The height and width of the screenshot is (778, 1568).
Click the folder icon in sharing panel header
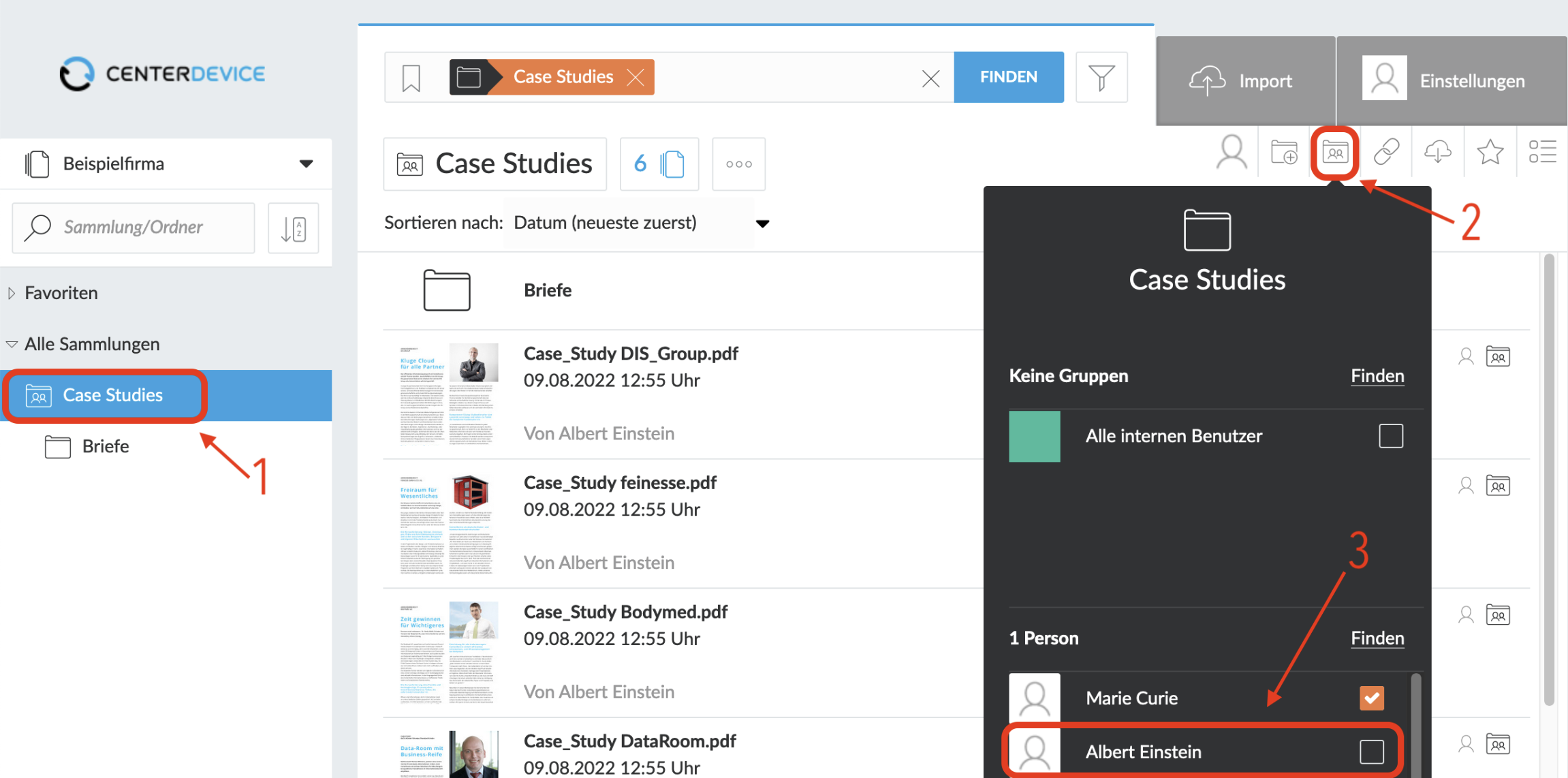[1207, 230]
